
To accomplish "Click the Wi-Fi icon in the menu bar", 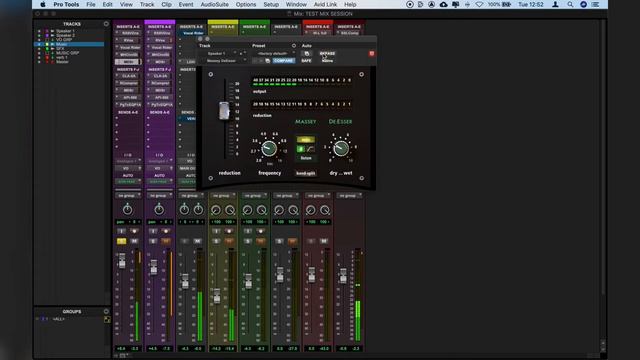I will click(479, 4).
